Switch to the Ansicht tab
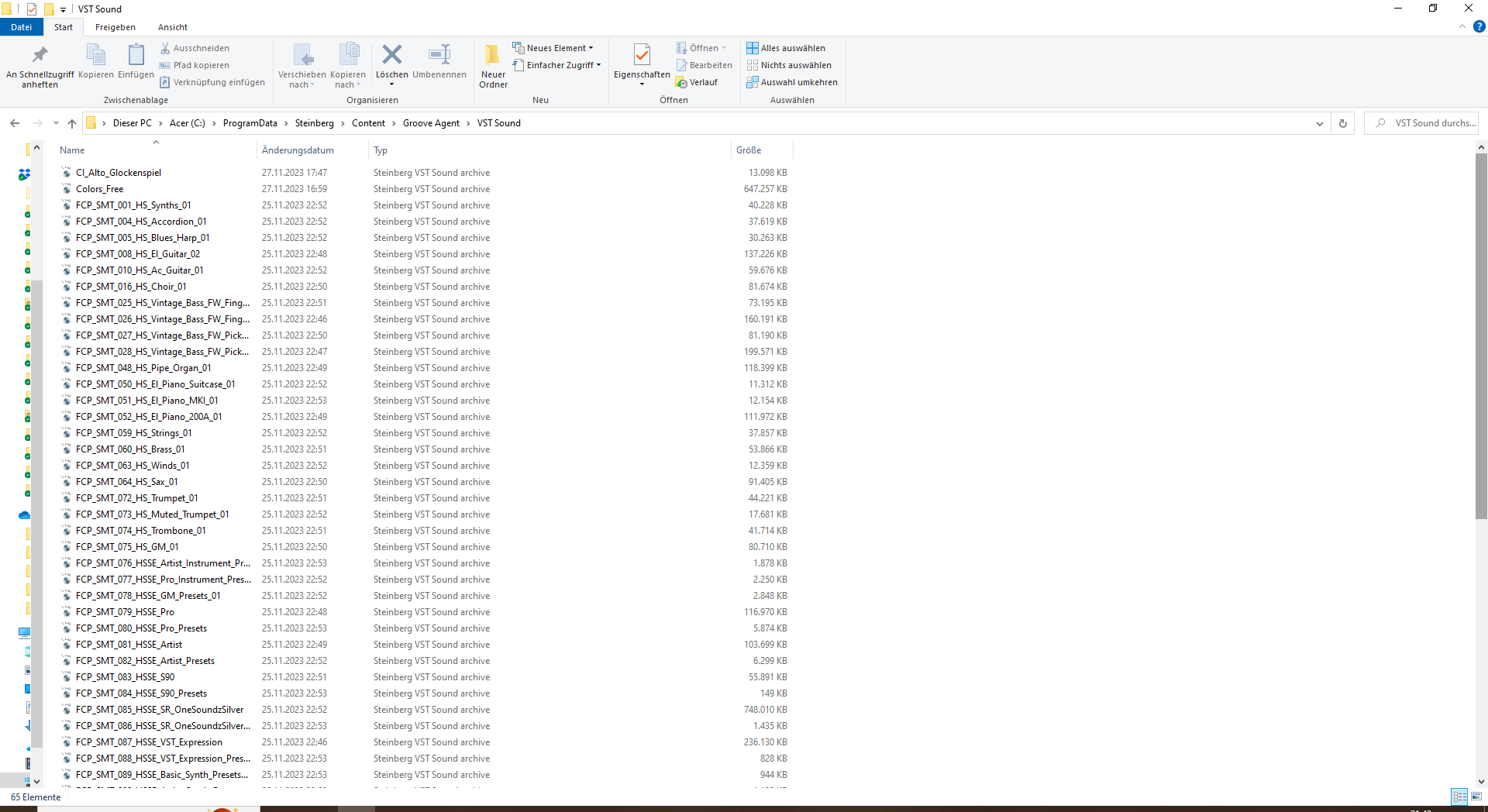Viewport: 1488px width, 812px height. pyautogui.click(x=173, y=27)
